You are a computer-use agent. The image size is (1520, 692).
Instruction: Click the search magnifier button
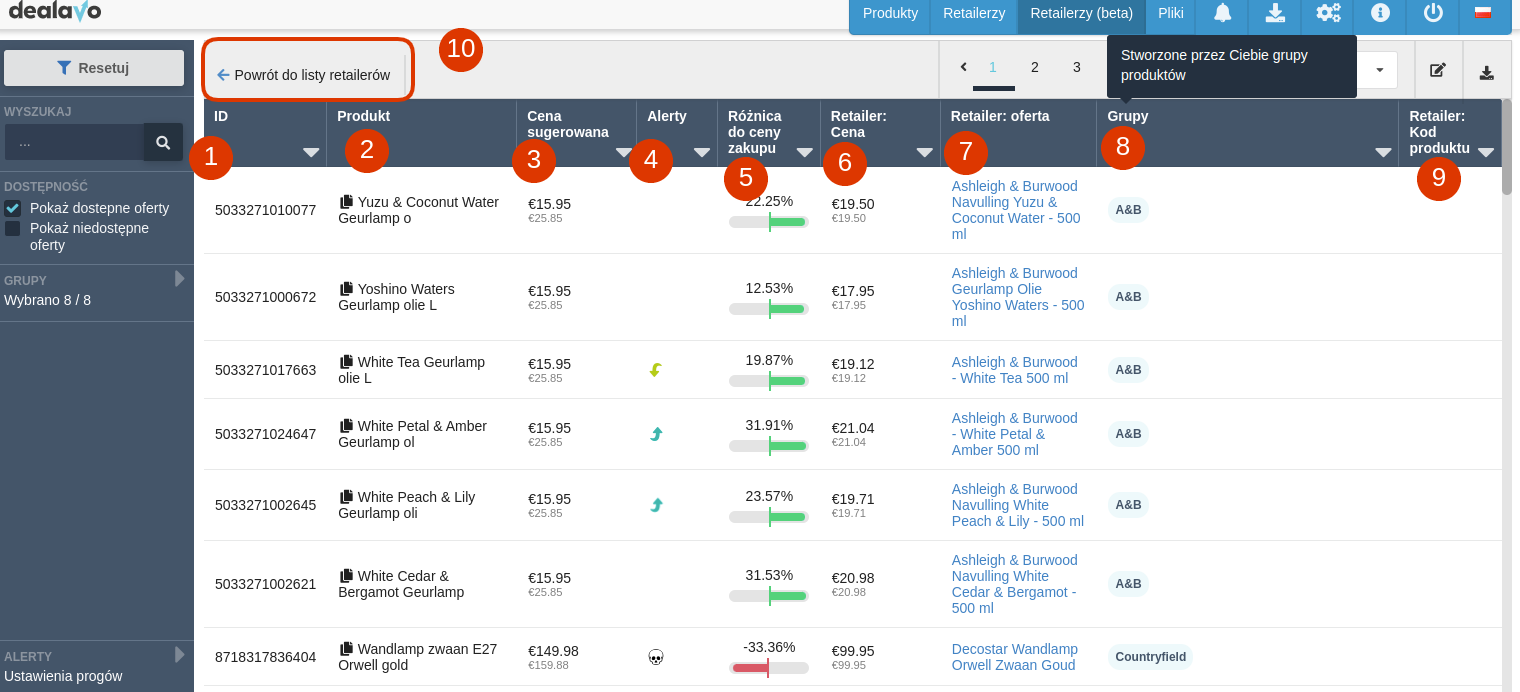pos(163,142)
